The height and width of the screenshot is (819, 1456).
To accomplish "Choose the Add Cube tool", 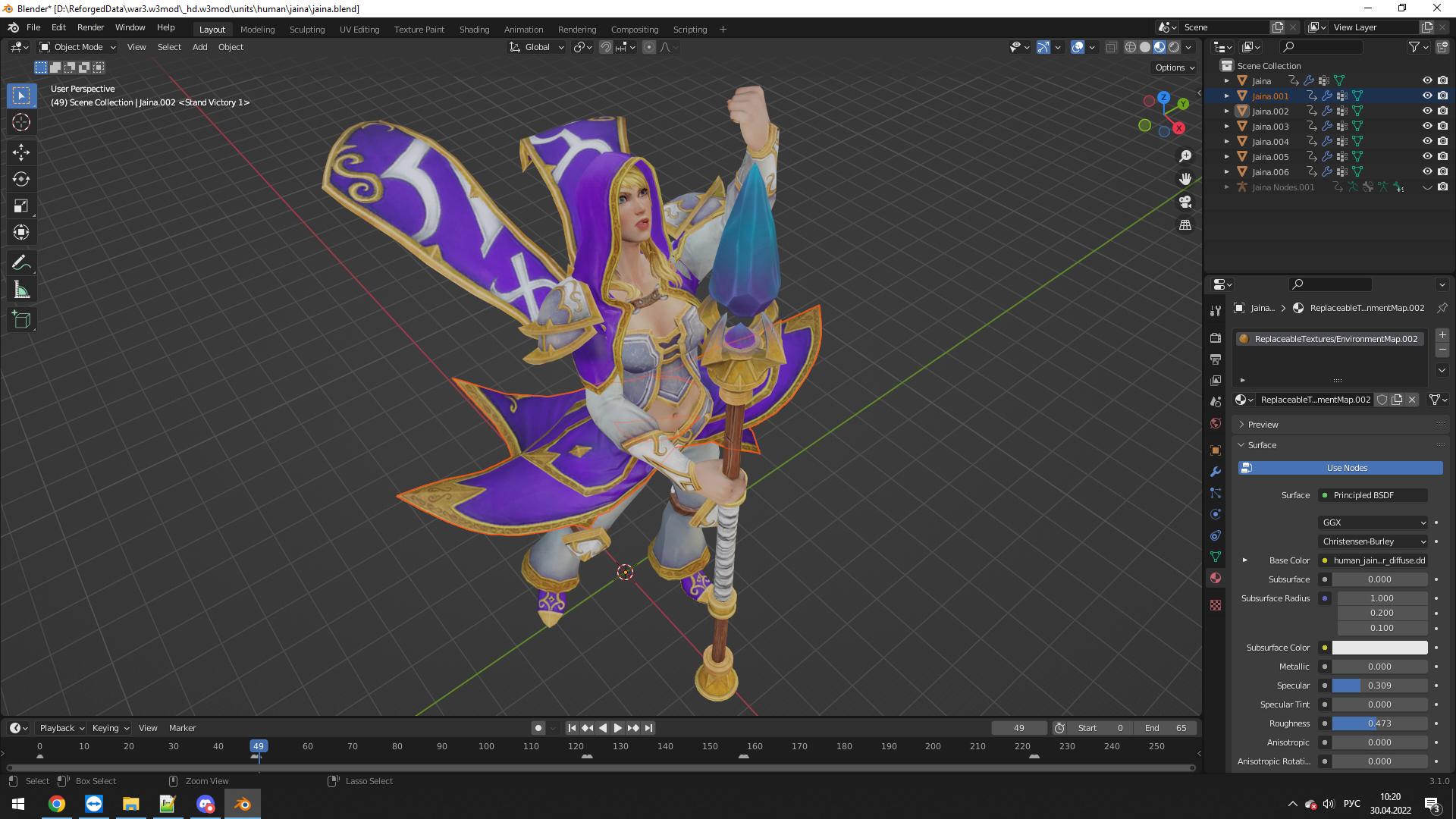I will click(21, 320).
